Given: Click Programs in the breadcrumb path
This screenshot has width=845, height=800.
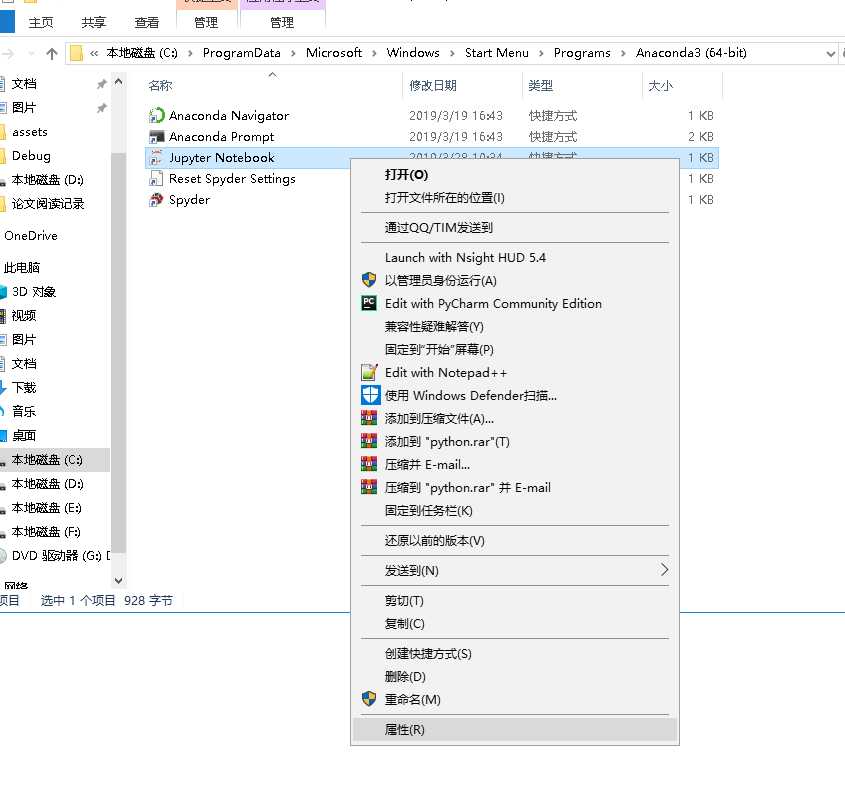Looking at the screenshot, I should pos(582,53).
